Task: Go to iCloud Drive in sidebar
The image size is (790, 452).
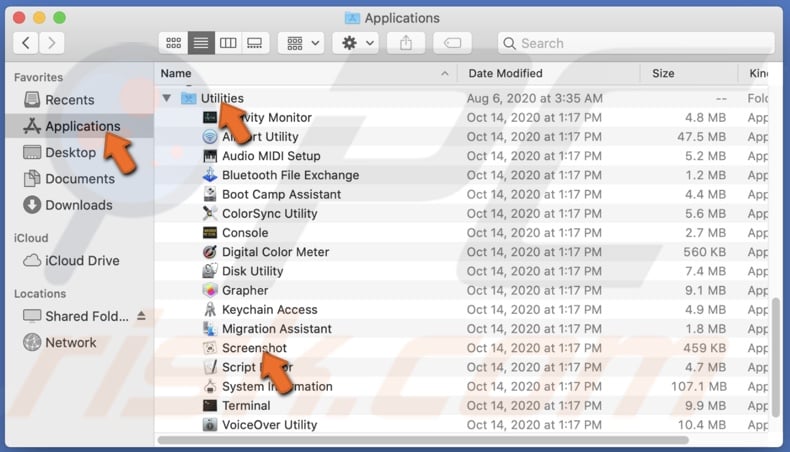Action: 82,261
